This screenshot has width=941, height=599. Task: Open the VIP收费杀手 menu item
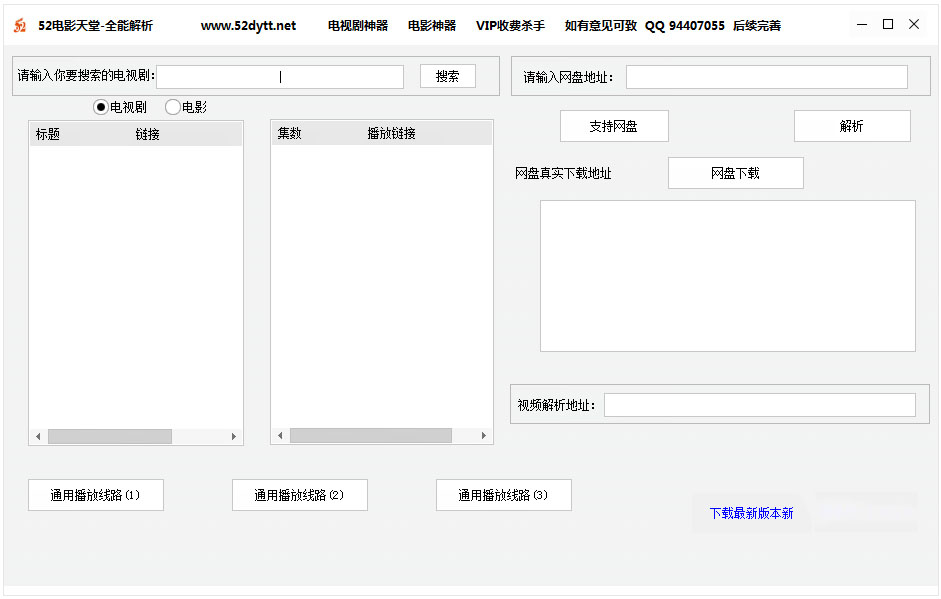point(510,26)
